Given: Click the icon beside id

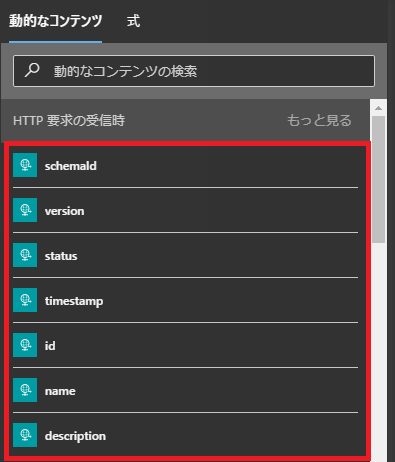Looking at the screenshot, I should click(x=25, y=345).
